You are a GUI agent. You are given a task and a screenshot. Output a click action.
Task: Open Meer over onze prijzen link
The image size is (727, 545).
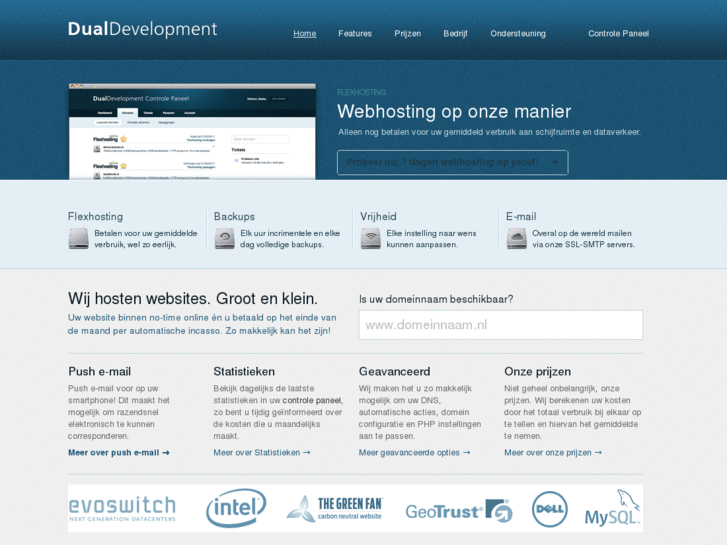553,453
